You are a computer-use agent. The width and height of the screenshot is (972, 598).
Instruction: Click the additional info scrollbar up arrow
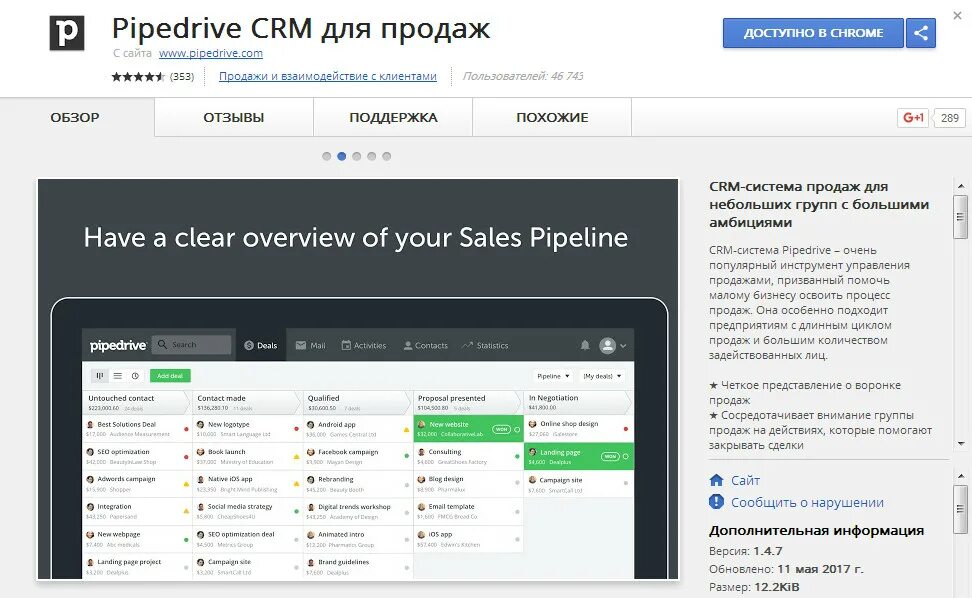(x=960, y=476)
